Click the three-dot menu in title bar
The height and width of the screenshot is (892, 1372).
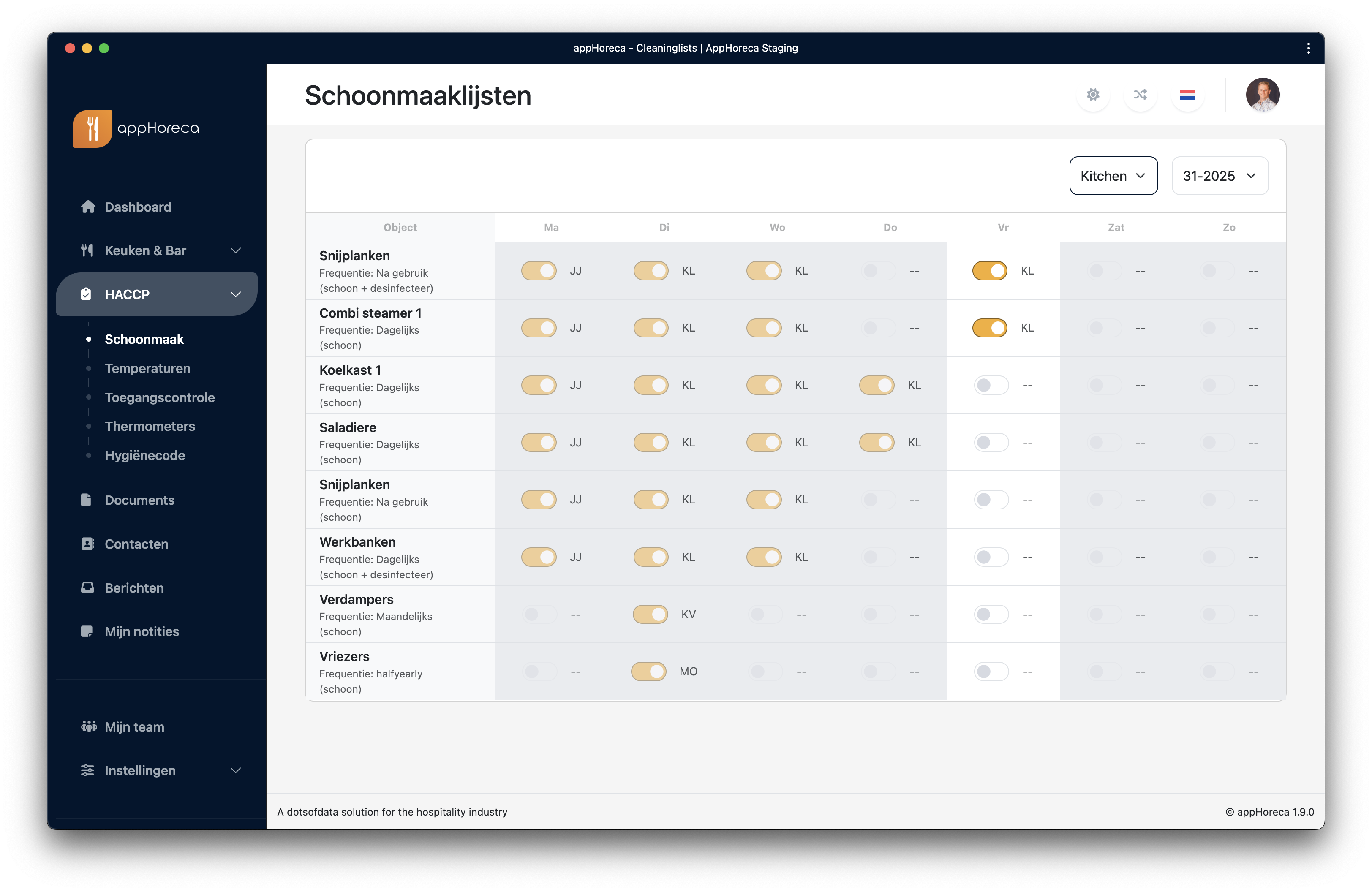click(x=1308, y=48)
